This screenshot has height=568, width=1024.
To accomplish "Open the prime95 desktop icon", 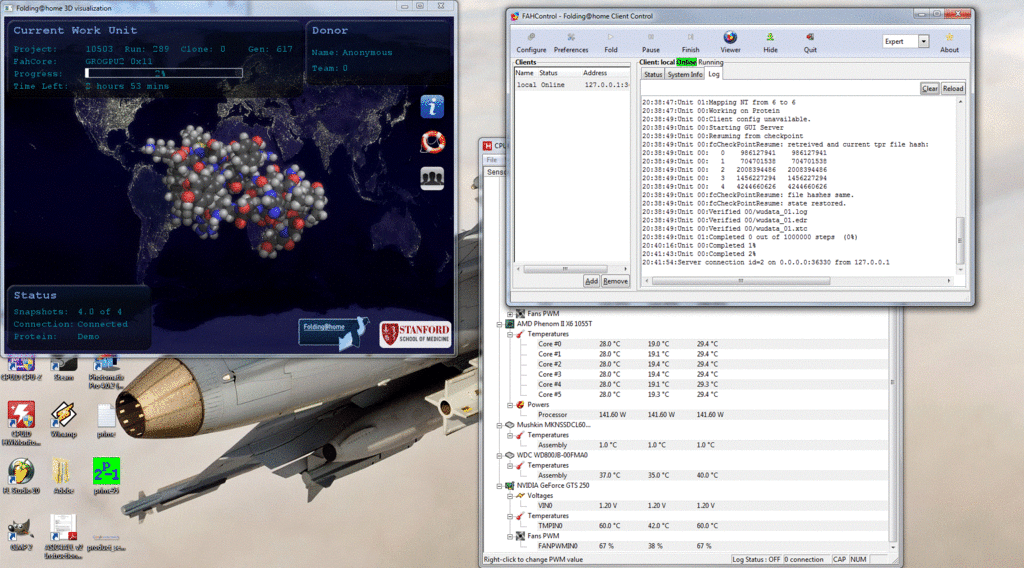I will (x=106, y=476).
